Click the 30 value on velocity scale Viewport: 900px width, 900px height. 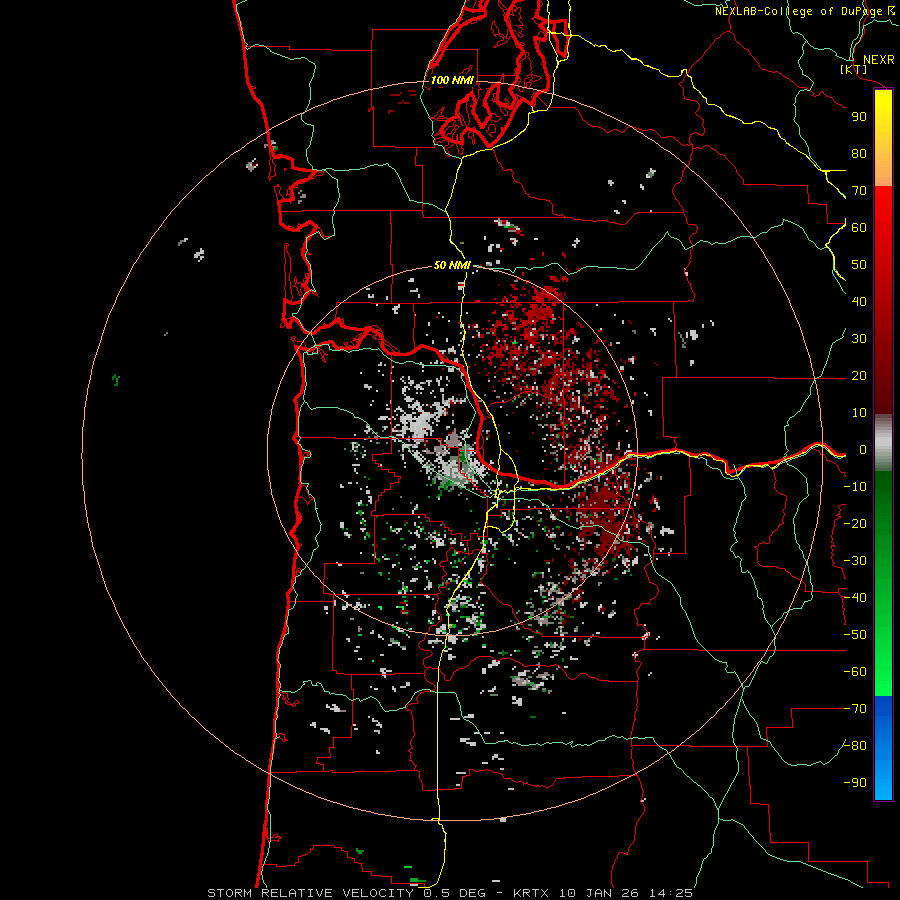(x=859, y=339)
